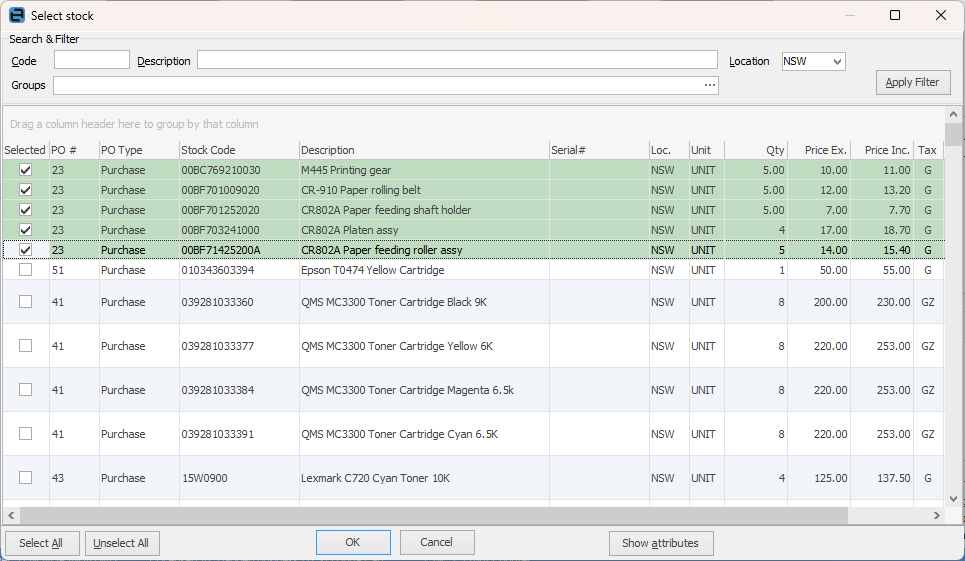
Task: Click the app icon in title bar
Action: point(16,15)
